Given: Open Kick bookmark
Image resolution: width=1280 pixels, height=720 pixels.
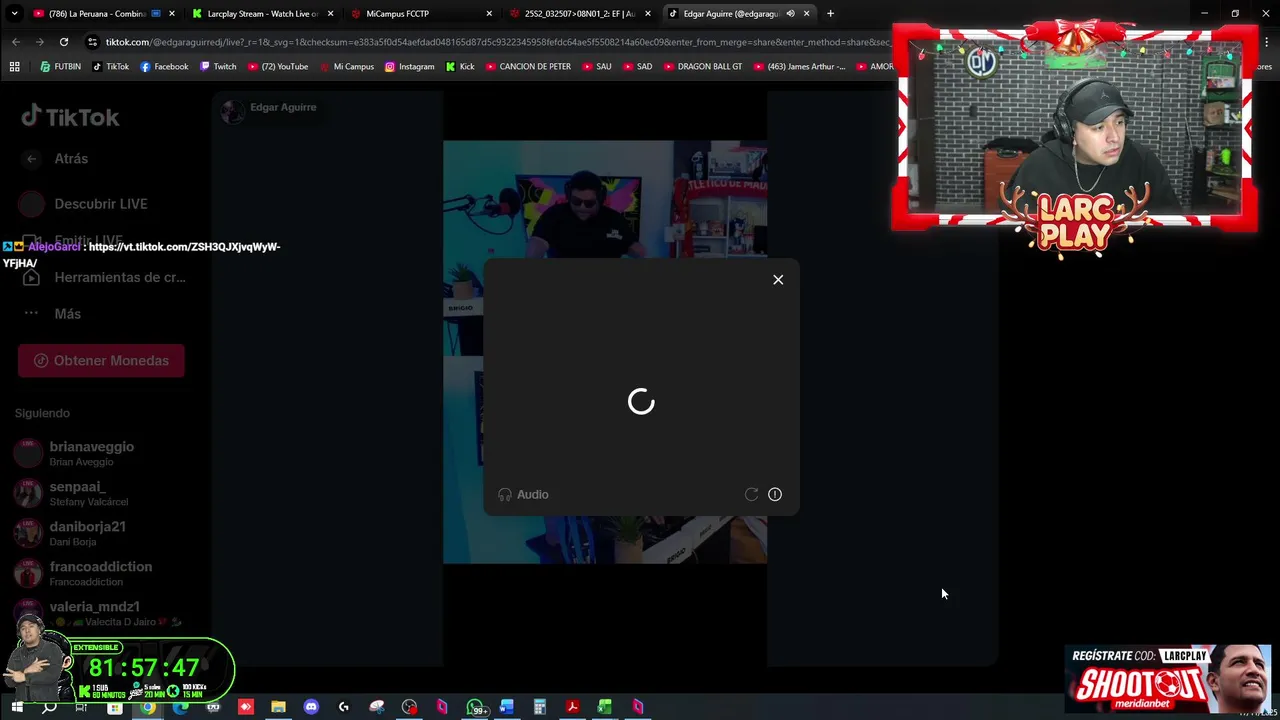Looking at the screenshot, I should 460,67.
